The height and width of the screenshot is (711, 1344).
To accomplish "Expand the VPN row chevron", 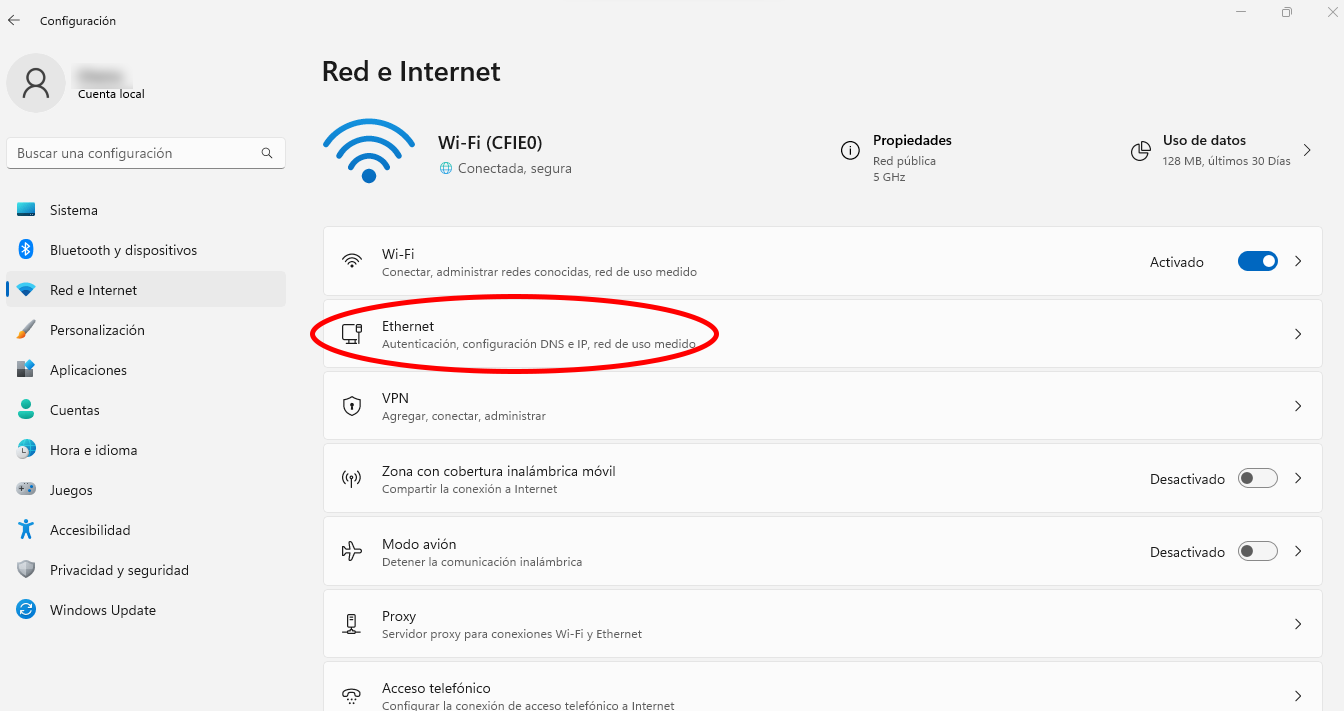I will point(1298,406).
